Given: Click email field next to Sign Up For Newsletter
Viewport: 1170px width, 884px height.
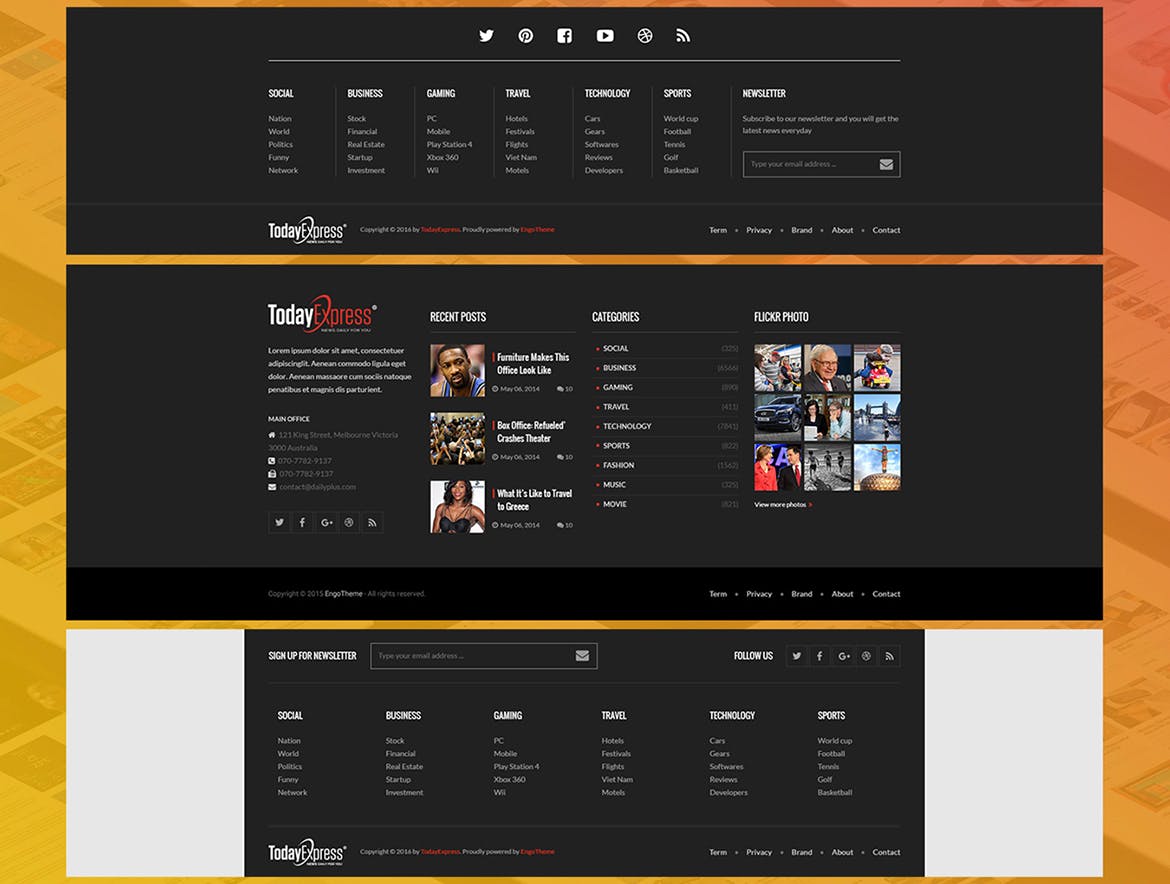Looking at the screenshot, I should (470, 656).
